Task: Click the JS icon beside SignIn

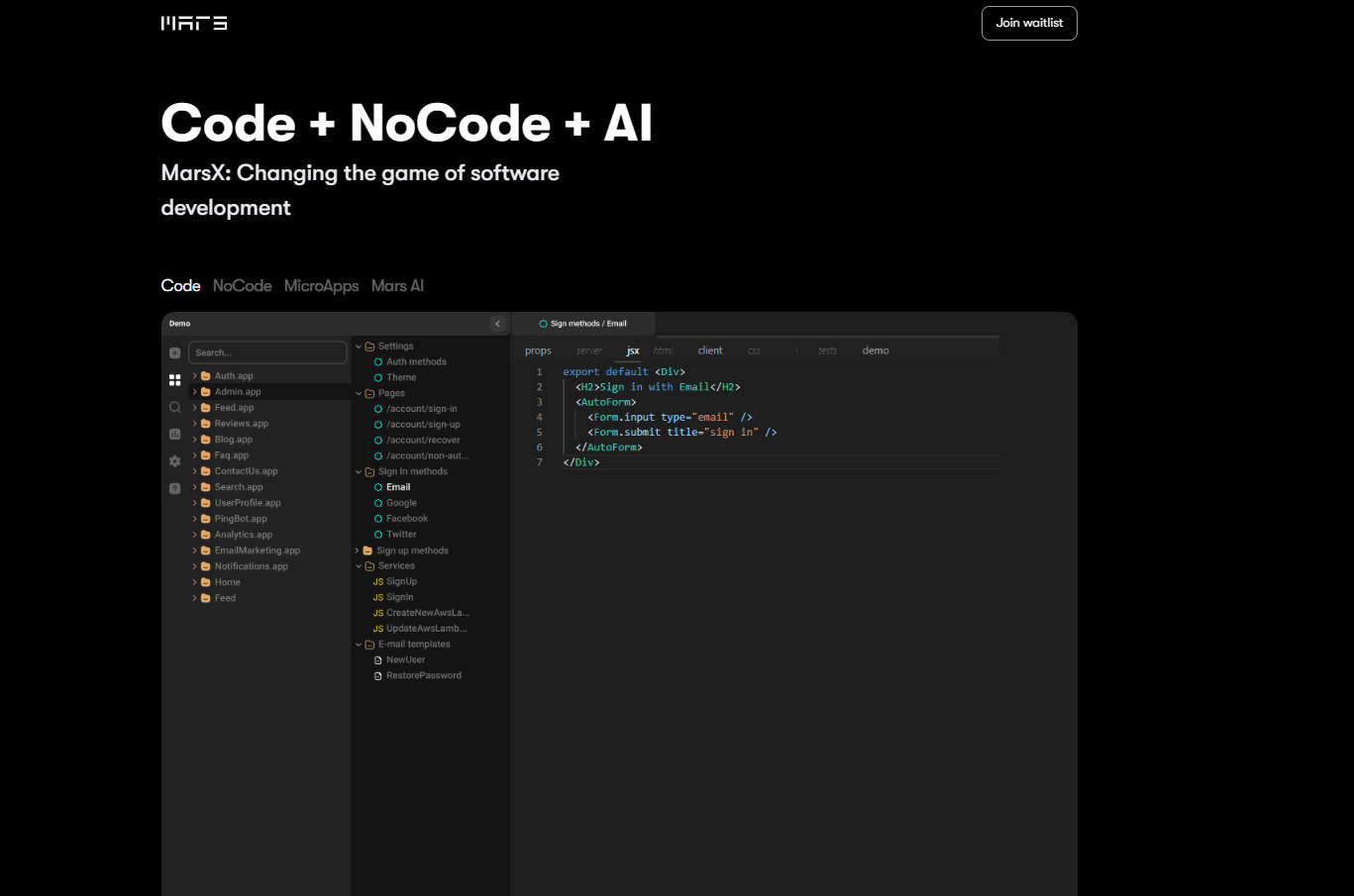Action: pyautogui.click(x=378, y=598)
